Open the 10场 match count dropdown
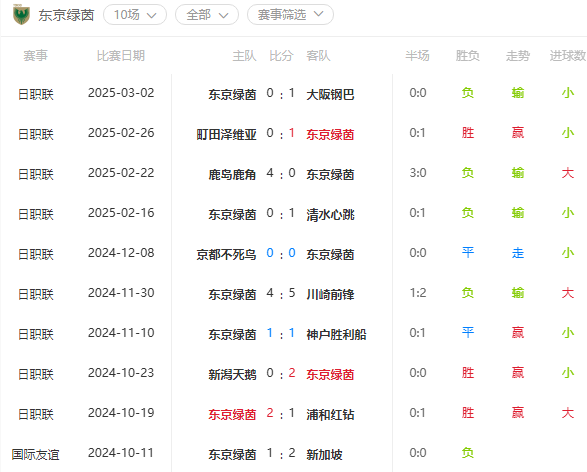The height and width of the screenshot is (472, 587). (135, 15)
